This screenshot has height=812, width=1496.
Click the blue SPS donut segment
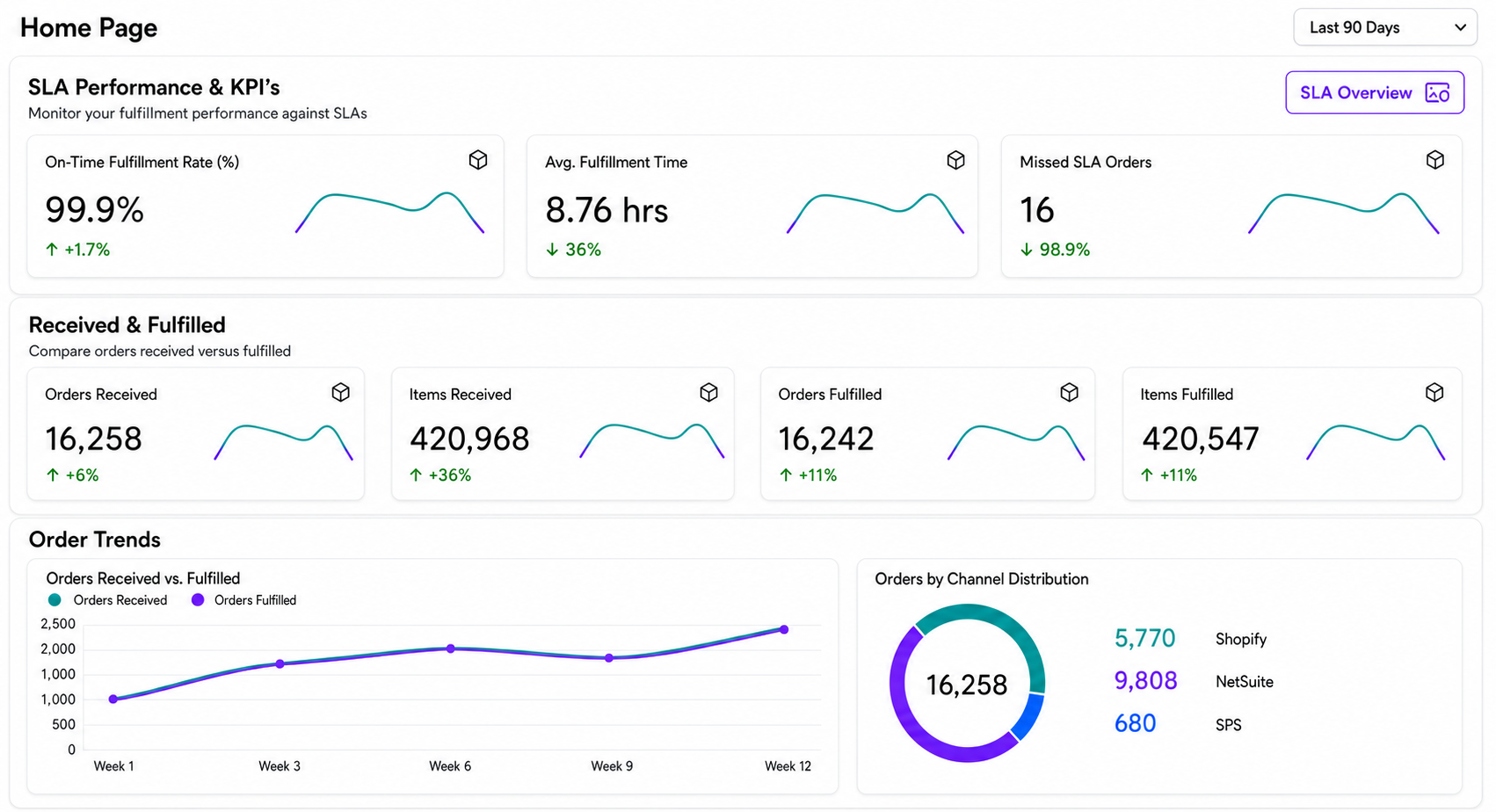tap(1028, 716)
